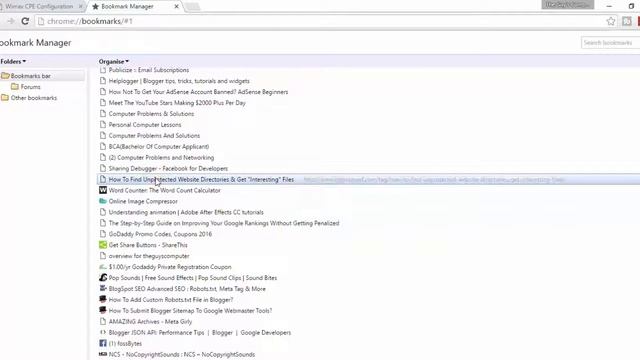Screen dimensions: 640x360
Task: Select 'Publicize : Email Subscriptions' bookmark
Action: 149,70
